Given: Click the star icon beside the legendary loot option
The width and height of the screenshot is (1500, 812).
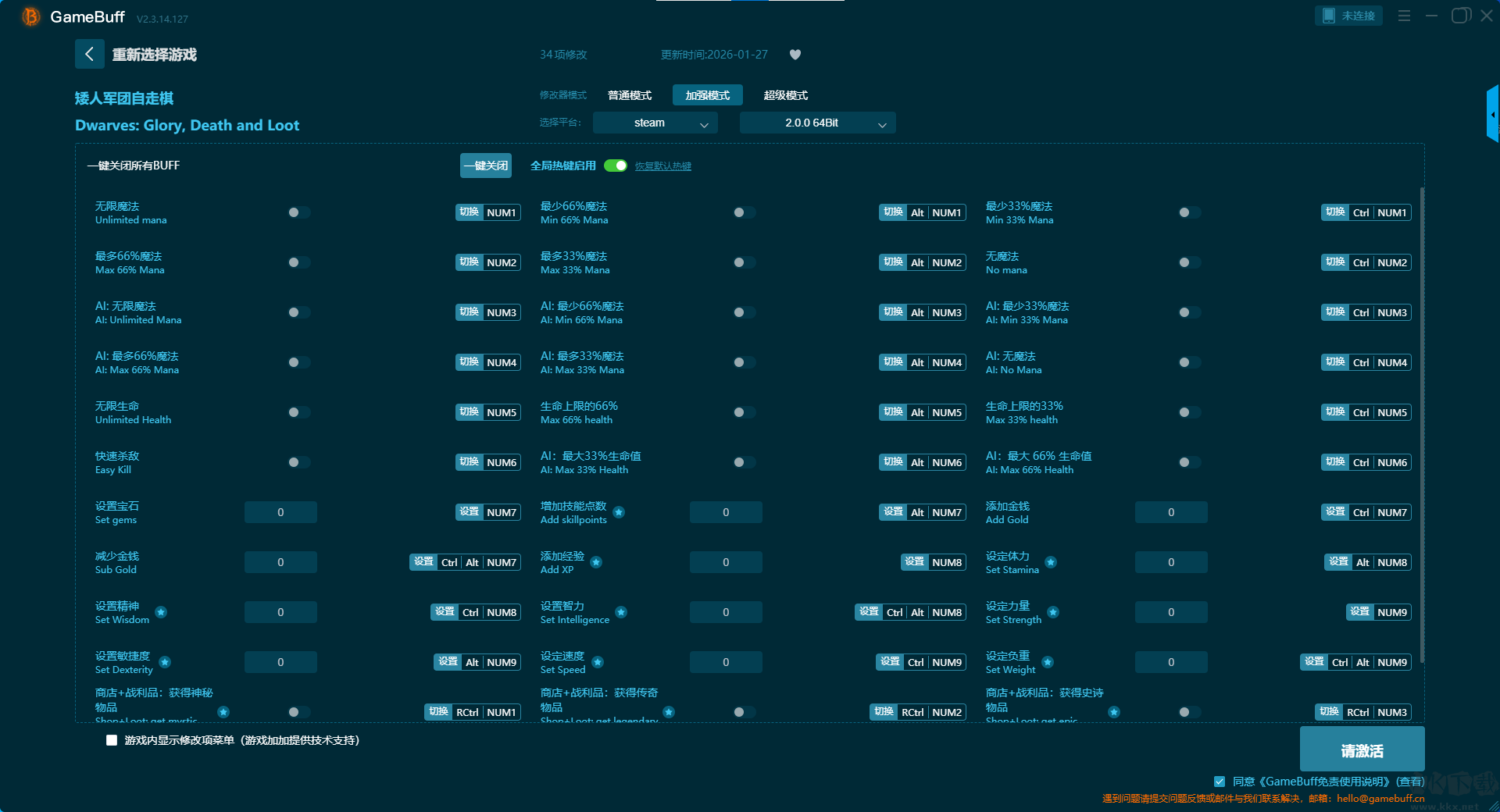Looking at the screenshot, I should click(x=669, y=712).
